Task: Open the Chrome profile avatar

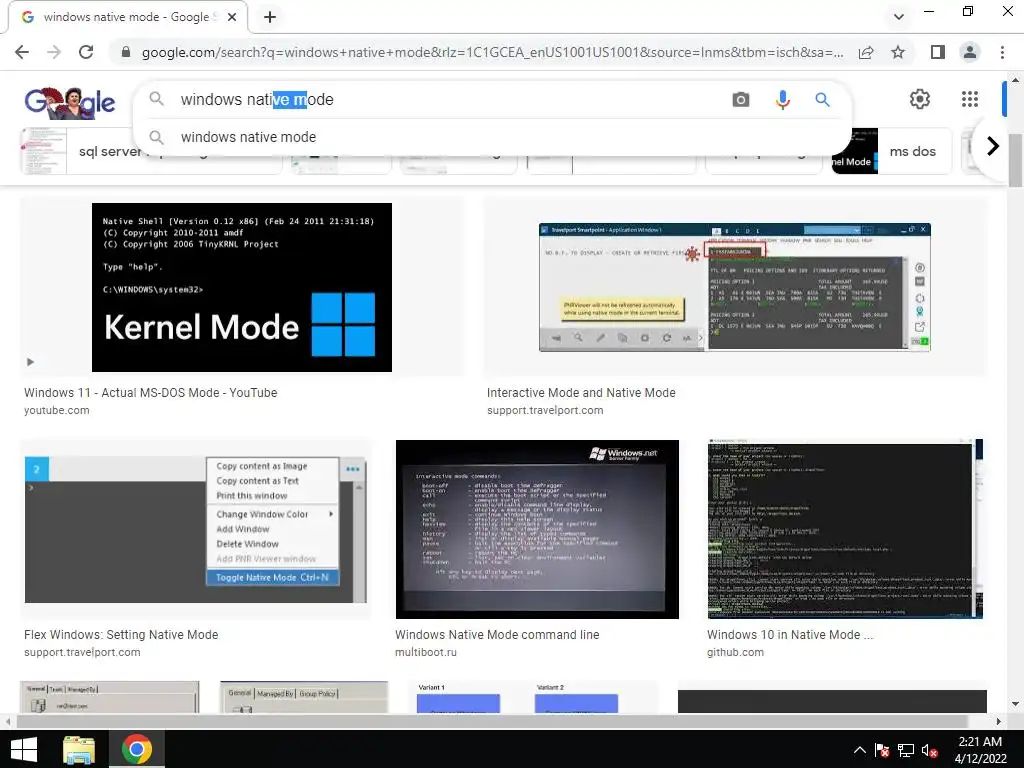Action: pyautogui.click(x=970, y=52)
